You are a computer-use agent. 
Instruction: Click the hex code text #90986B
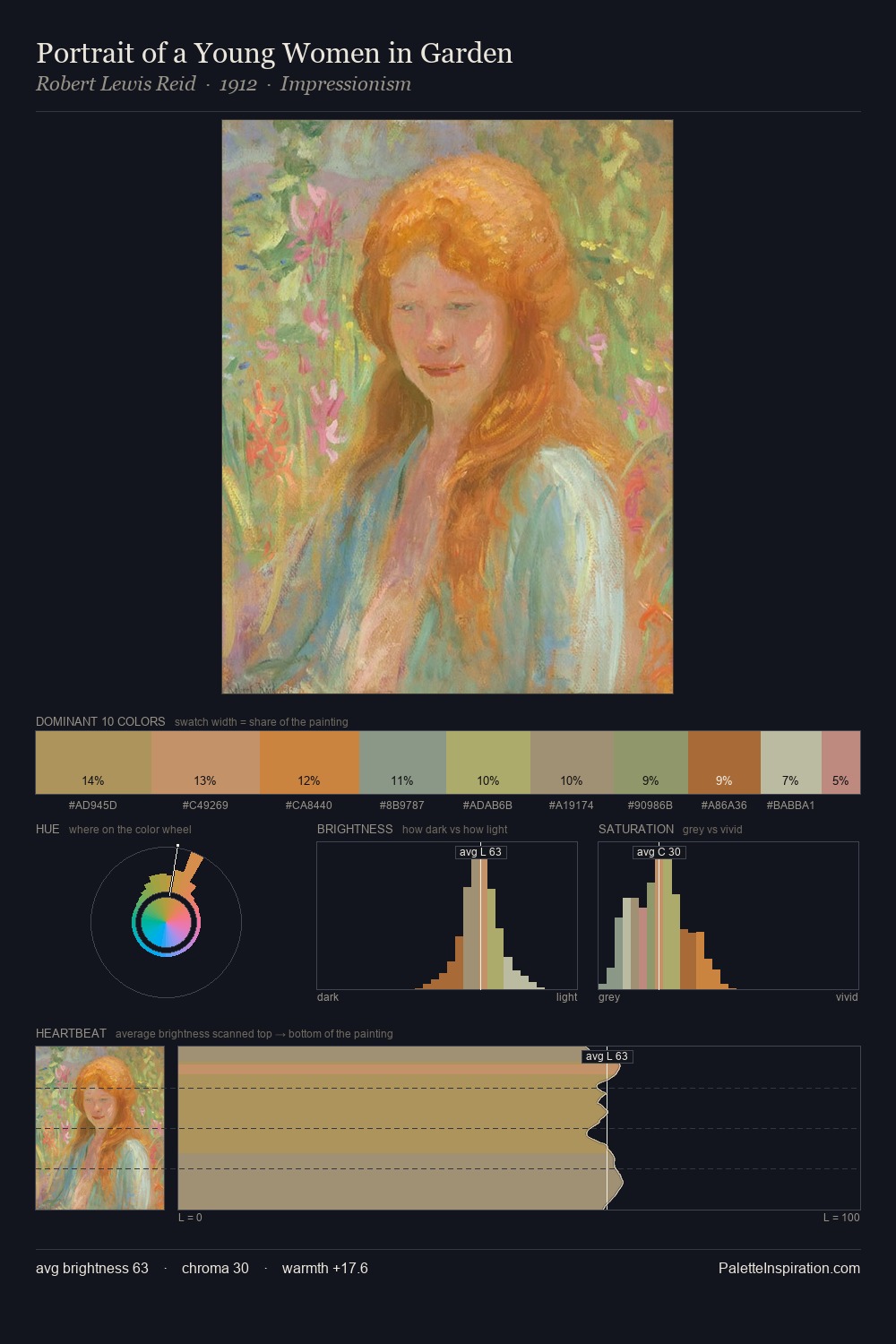[650, 806]
